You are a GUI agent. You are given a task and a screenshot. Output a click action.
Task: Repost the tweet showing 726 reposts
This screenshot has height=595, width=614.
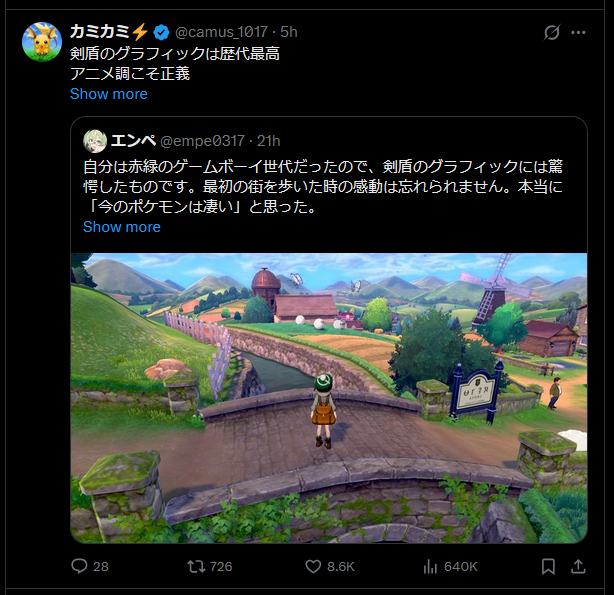click(195, 566)
